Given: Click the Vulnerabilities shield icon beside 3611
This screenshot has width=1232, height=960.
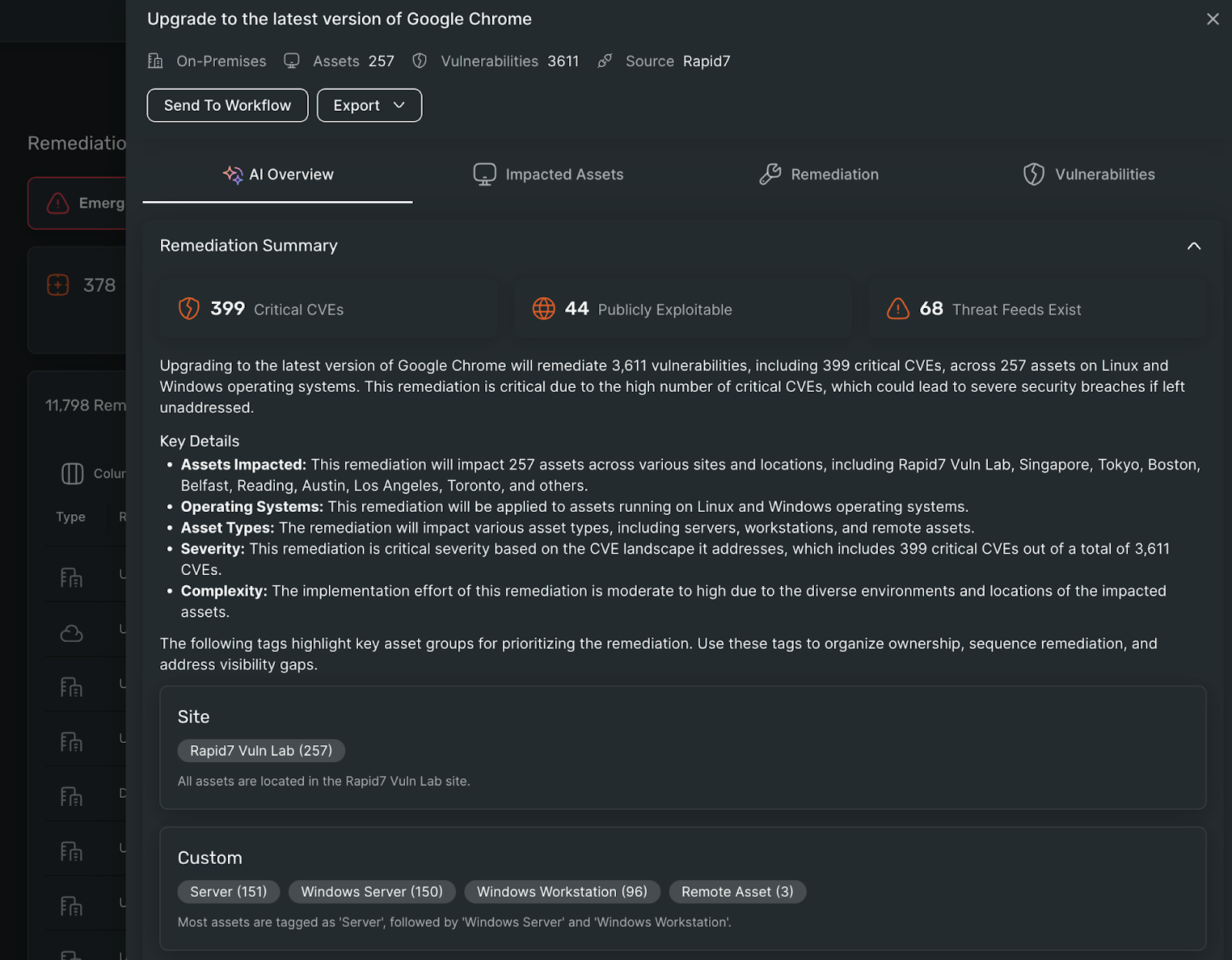Looking at the screenshot, I should coord(419,61).
